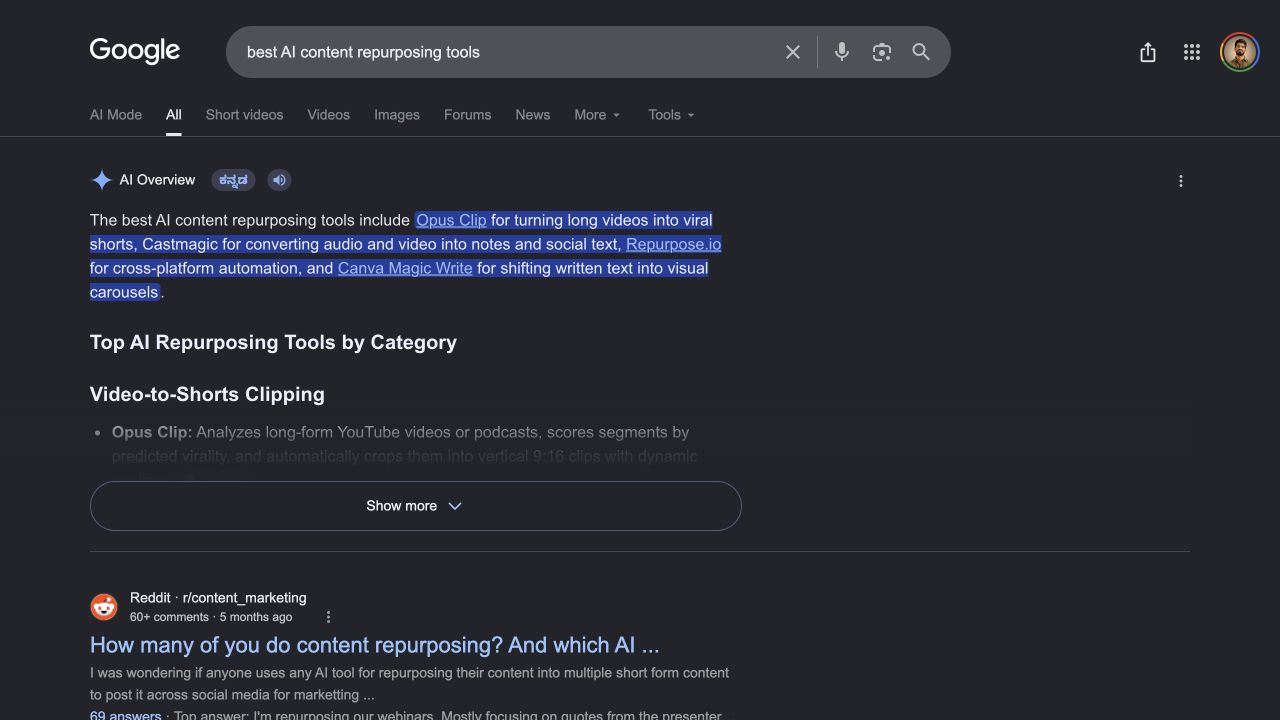Click Video-to-Shorts Clipping heading
This screenshot has width=1280, height=720.
click(207, 394)
